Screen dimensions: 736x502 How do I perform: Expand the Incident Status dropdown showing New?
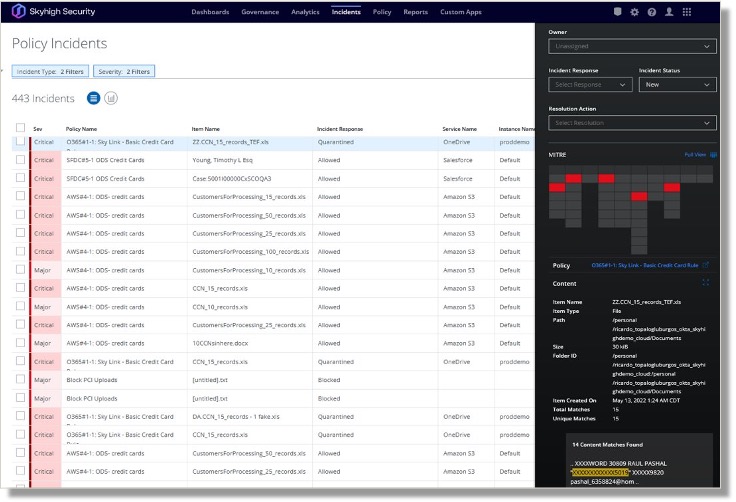[x=677, y=85]
